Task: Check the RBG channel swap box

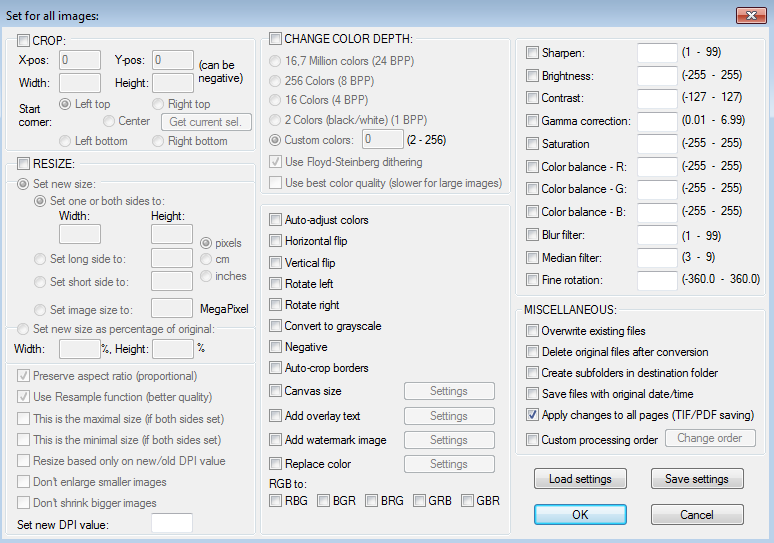Action: click(x=275, y=501)
